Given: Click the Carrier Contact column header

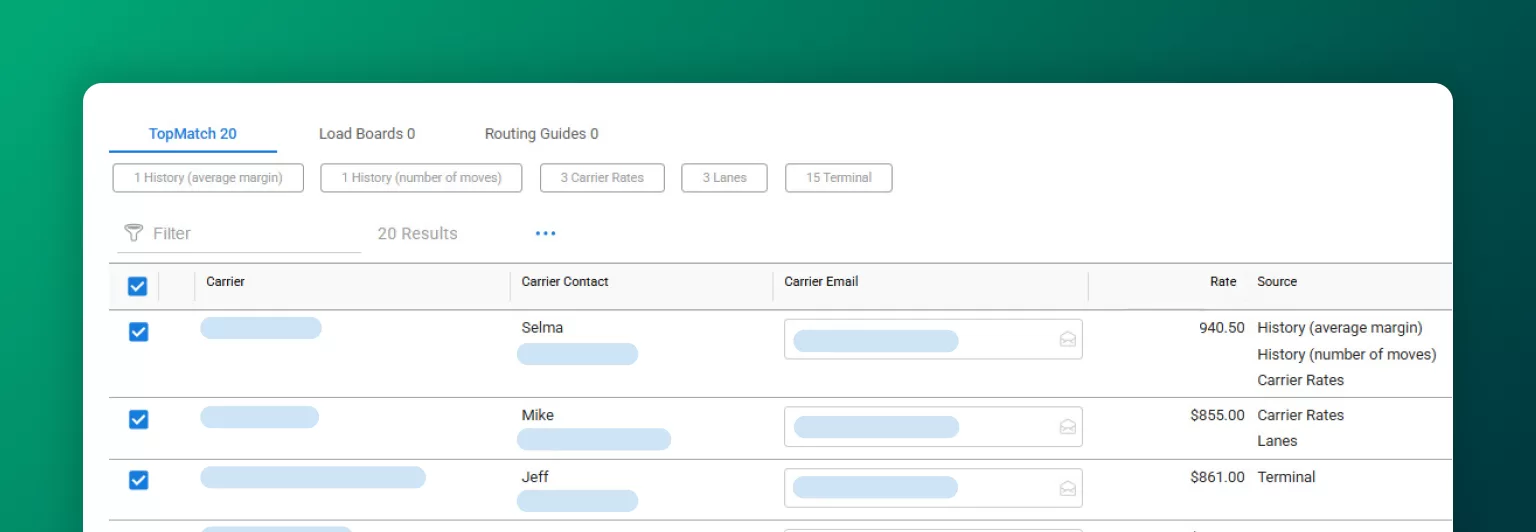Looking at the screenshot, I should (565, 282).
